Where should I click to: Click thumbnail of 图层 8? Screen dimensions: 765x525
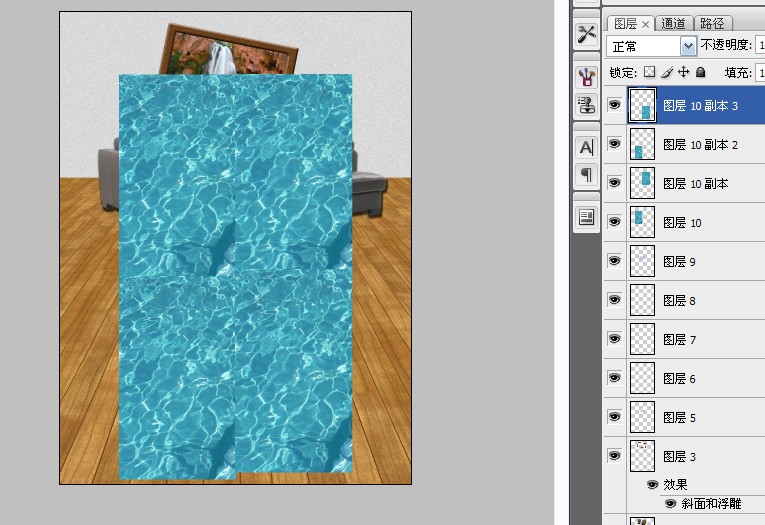coord(642,300)
